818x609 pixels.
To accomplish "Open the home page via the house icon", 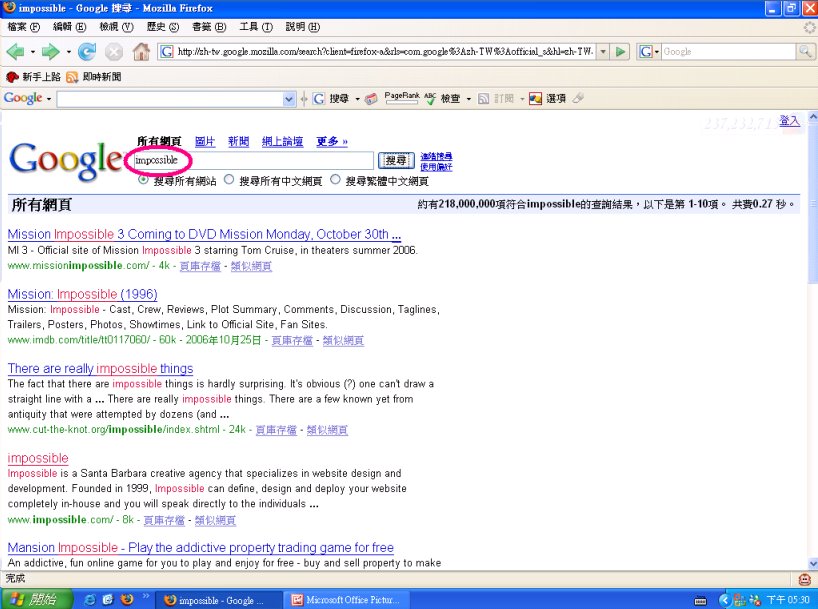I will point(141,51).
